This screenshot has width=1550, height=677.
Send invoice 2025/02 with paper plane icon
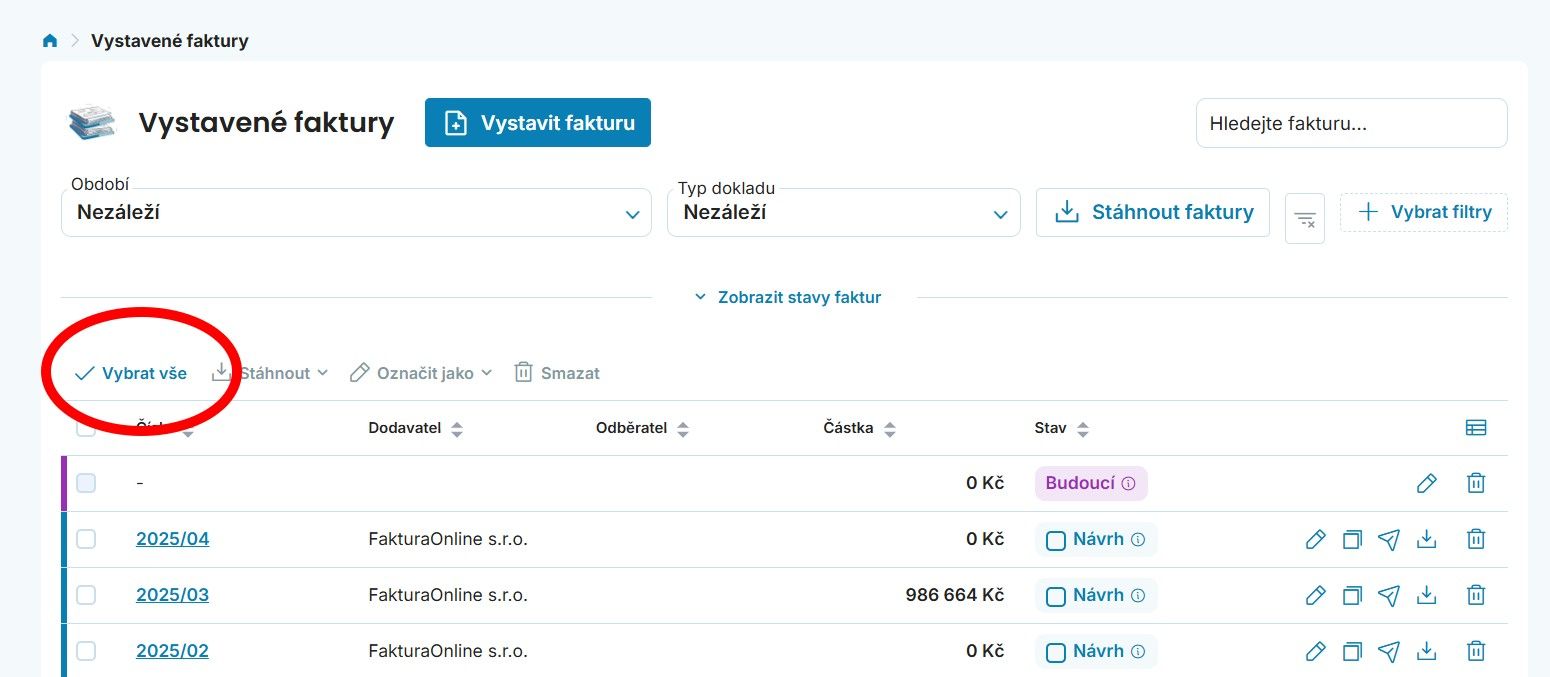pyautogui.click(x=1388, y=651)
